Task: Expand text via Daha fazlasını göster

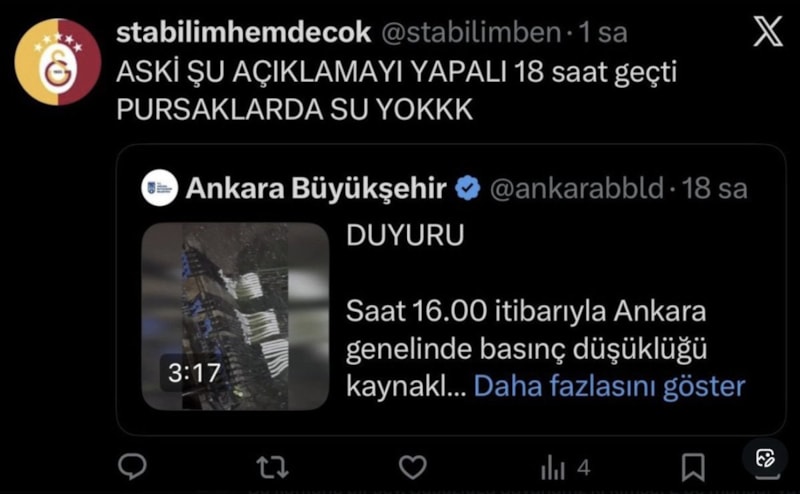Action: [x=609, y=386]
